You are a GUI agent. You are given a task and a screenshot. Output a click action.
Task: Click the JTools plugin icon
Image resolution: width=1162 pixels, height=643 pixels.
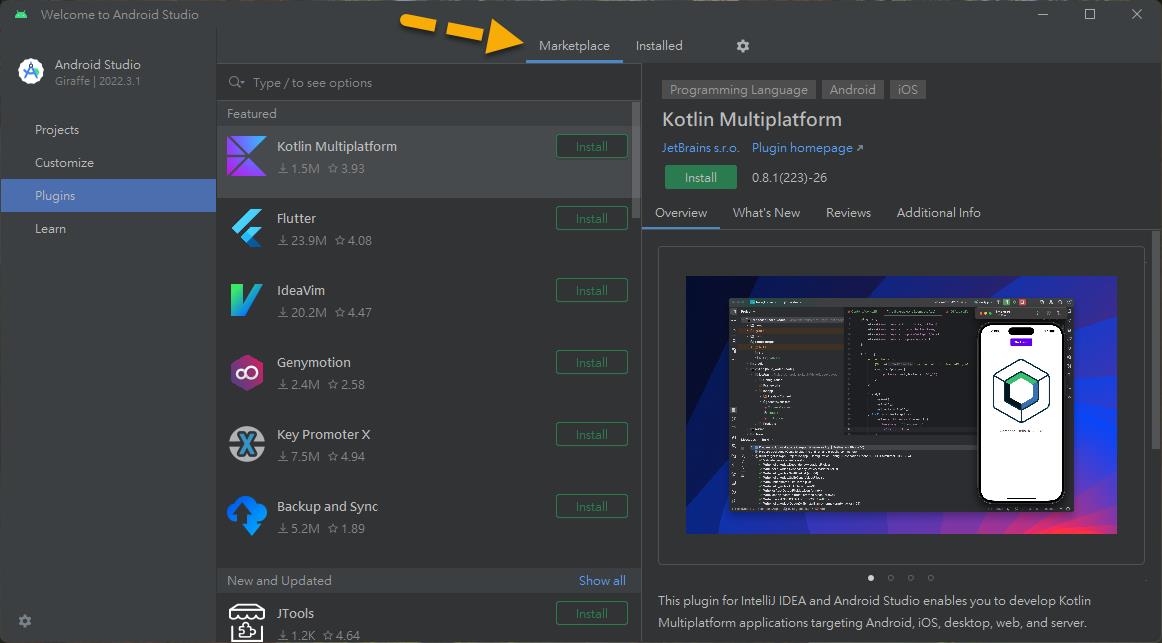click(246, 622)
